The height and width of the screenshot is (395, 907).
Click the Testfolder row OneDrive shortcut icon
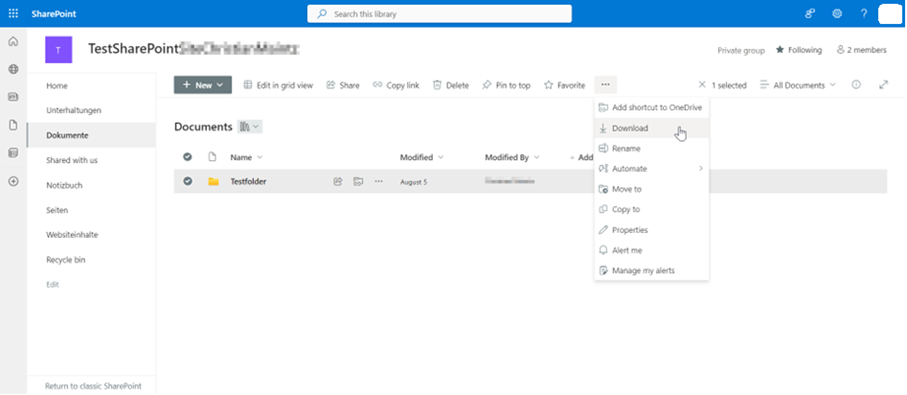[358, 182]
